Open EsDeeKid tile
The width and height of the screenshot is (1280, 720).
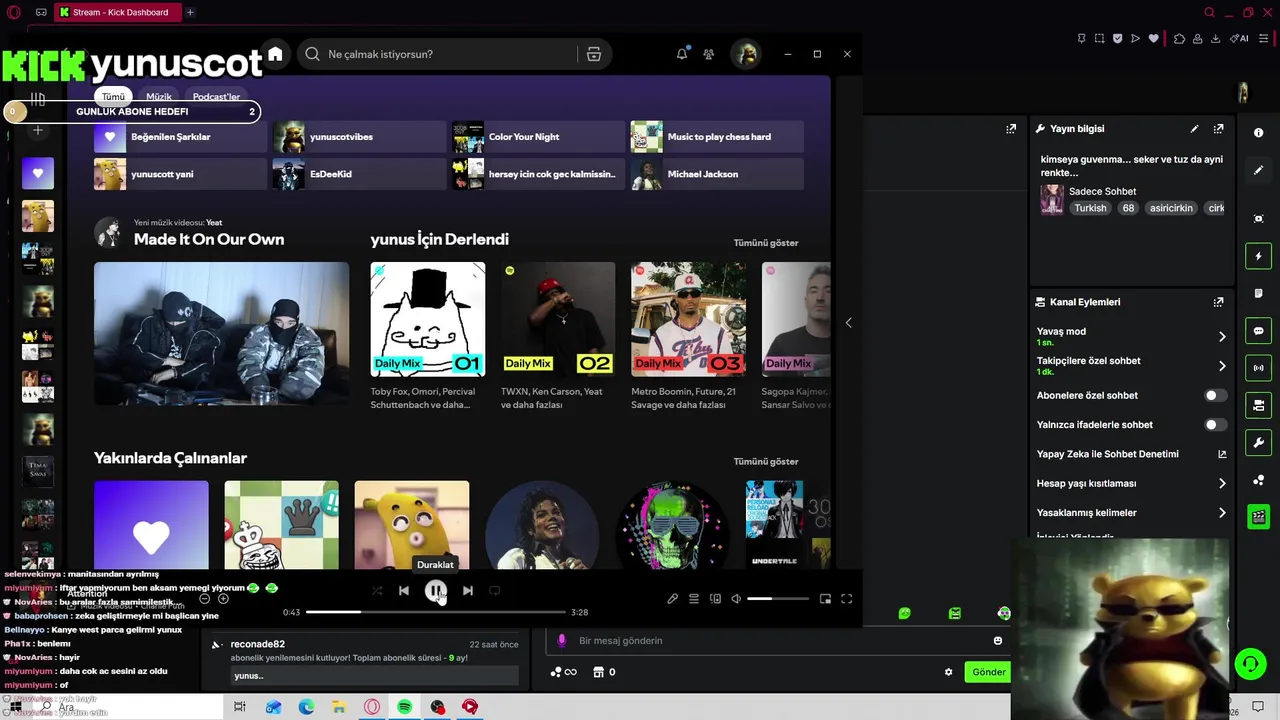359,174
